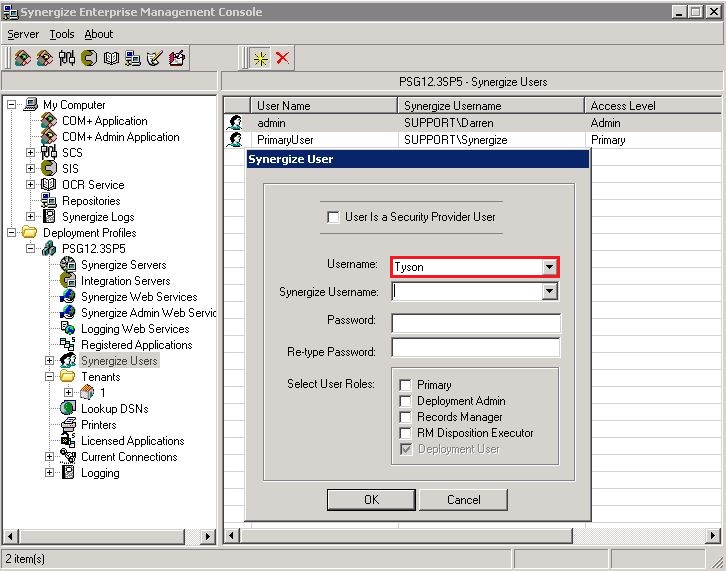Click the Deployment Profiles folder icon
Viewport: 726px width, 571px height.
click(x=30, y=232)
